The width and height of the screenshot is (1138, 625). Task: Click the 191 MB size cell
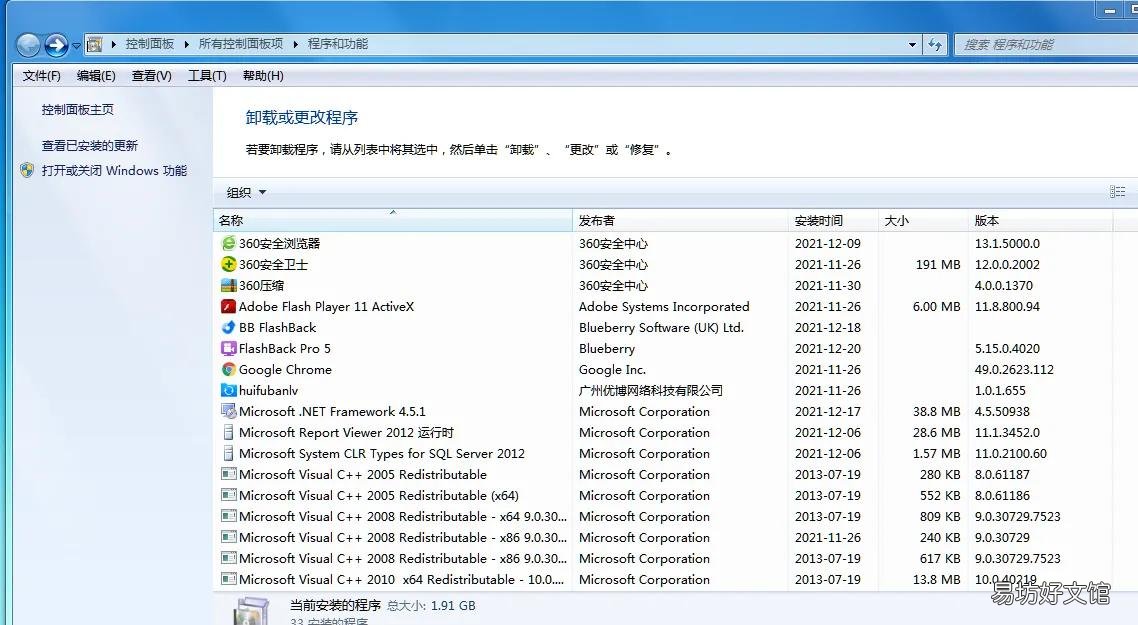point(938,265)
